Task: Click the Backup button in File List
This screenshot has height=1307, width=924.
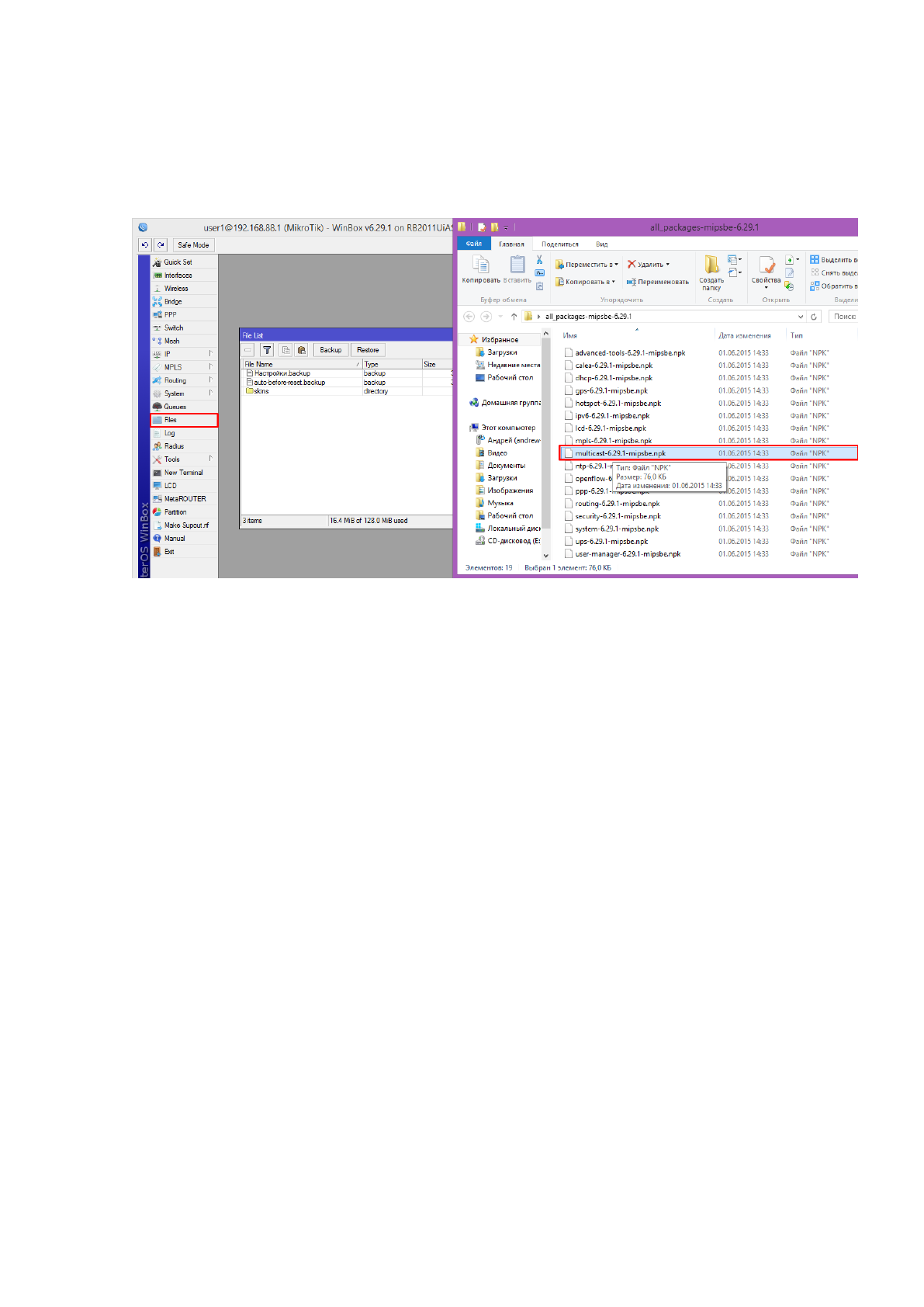Action: 330,350
